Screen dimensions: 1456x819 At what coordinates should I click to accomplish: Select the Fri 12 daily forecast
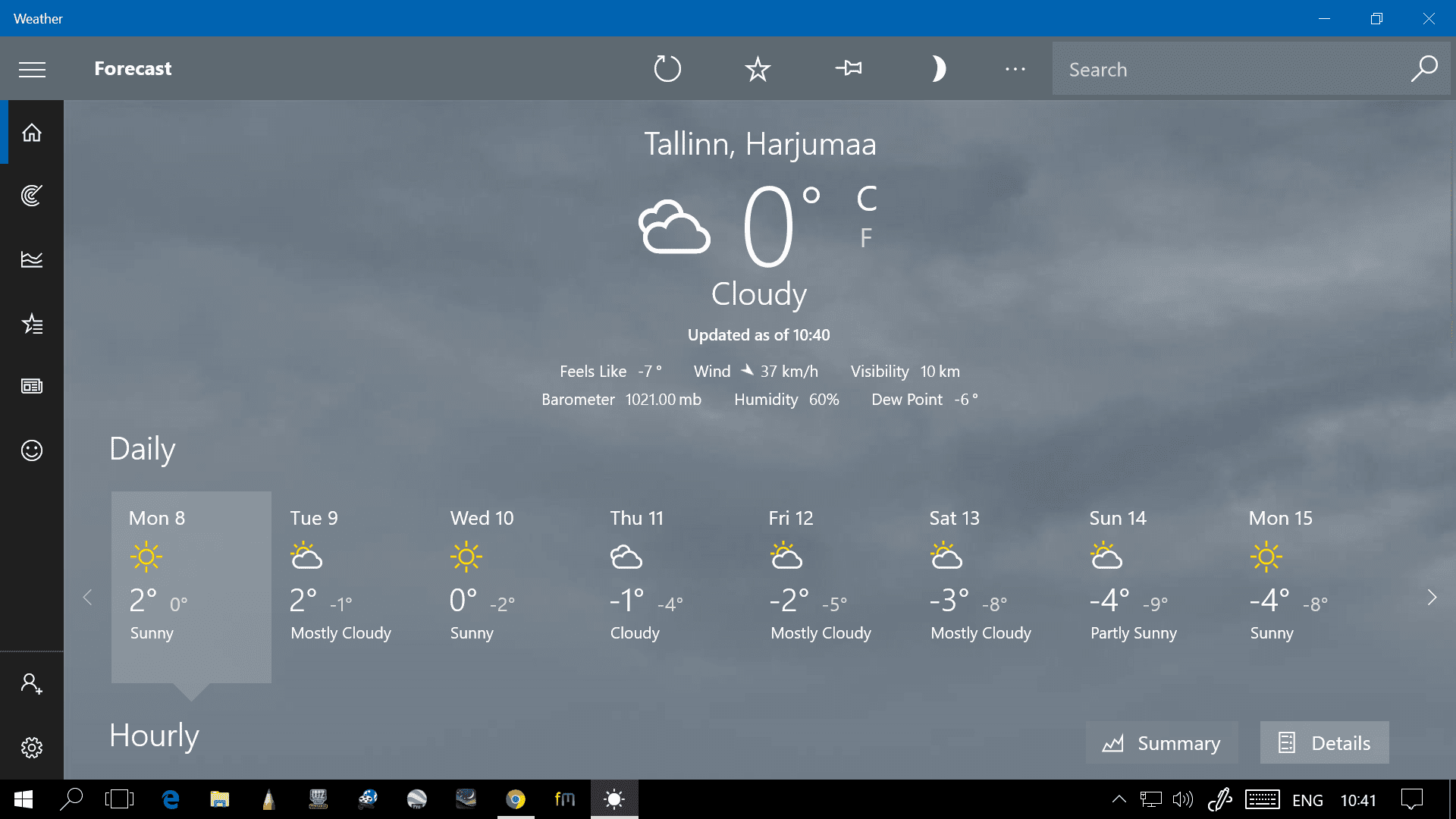(832, 587)
